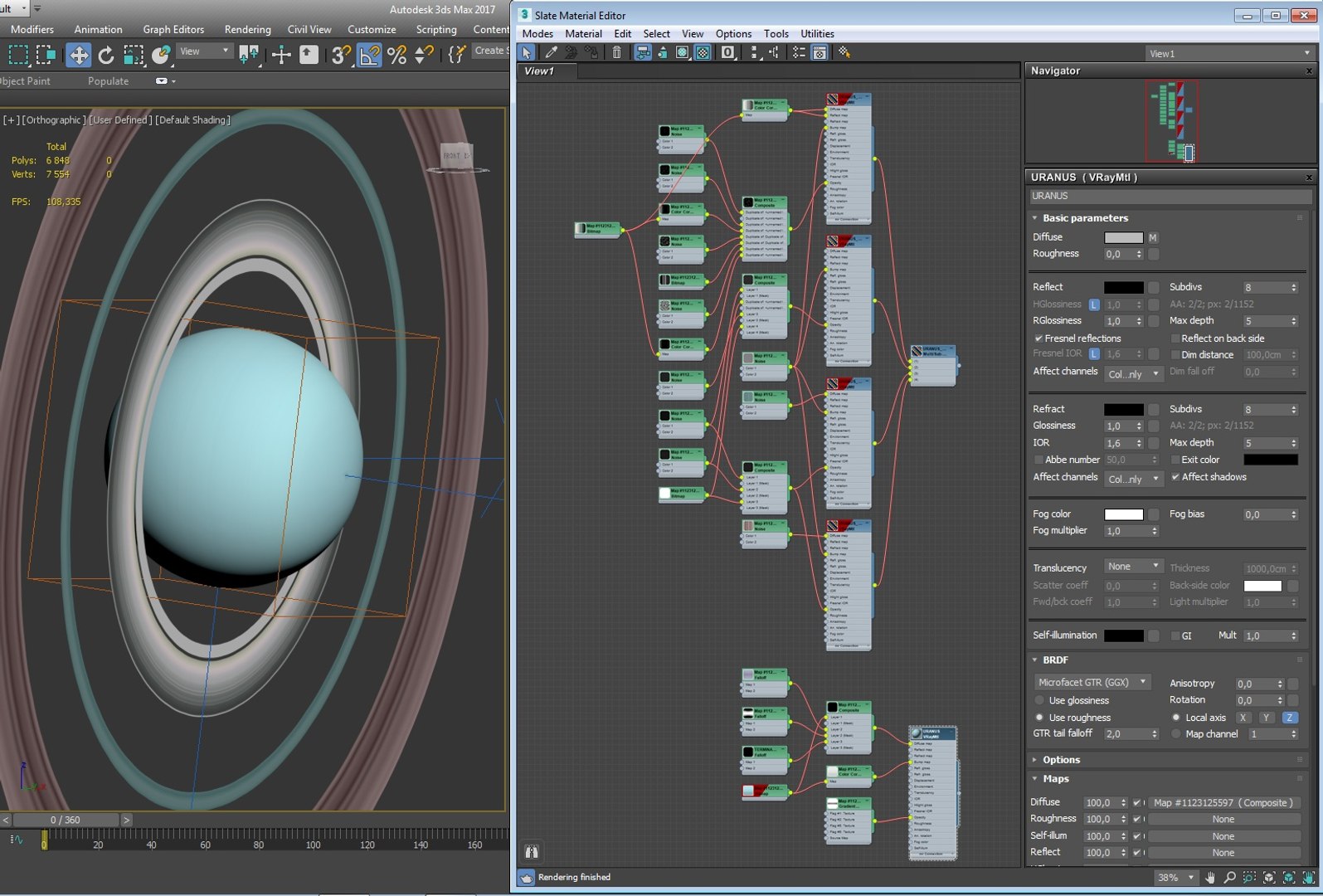Select the Pick Material eyedropper tool
Image resolution: width=1323 pixels, height=896 pixels.
pyautogui.click(x=551, y=52)
